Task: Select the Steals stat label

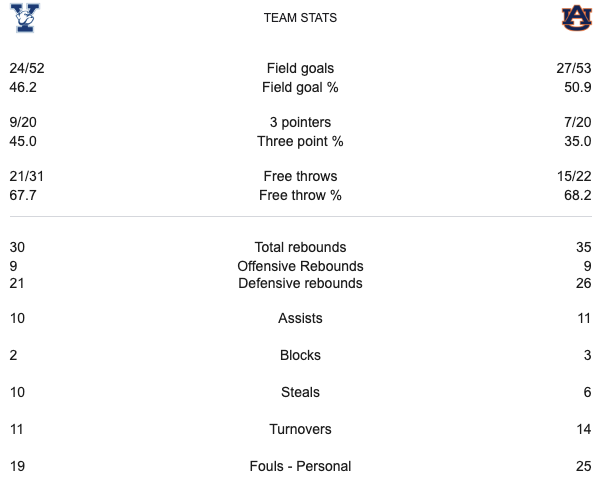Action: click(300, 393)
